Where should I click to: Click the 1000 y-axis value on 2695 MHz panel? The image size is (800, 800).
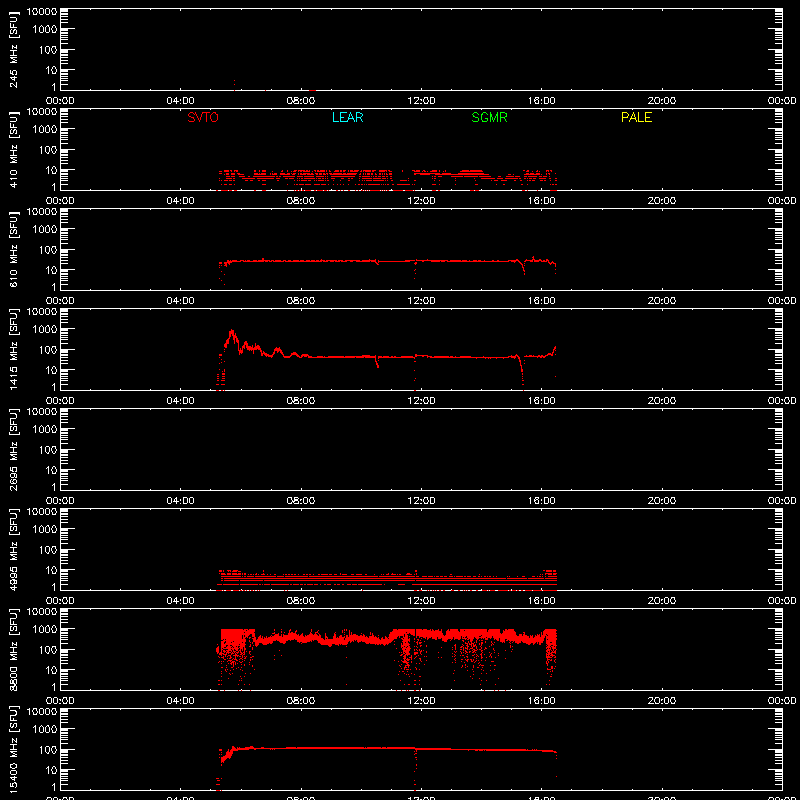pos(45,430)
